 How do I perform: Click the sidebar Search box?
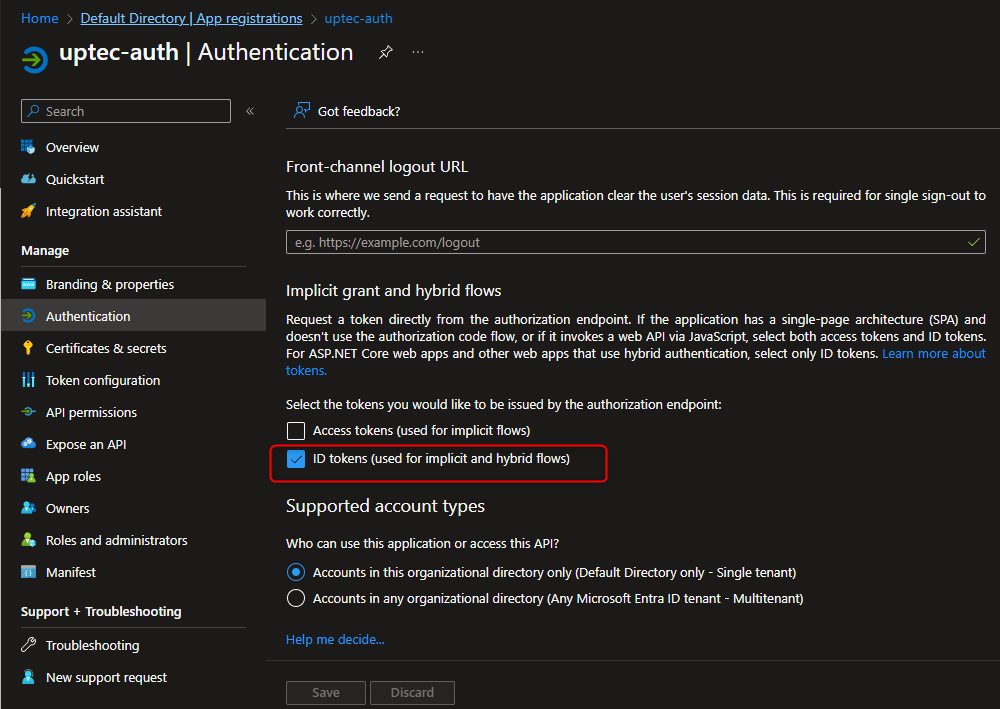pos(126,111)
